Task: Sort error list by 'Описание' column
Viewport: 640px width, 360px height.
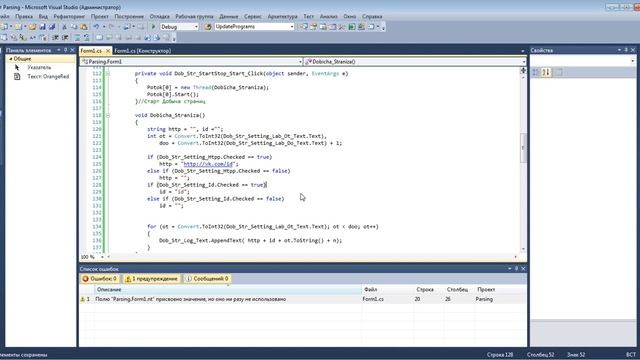Action: [228, 289]
